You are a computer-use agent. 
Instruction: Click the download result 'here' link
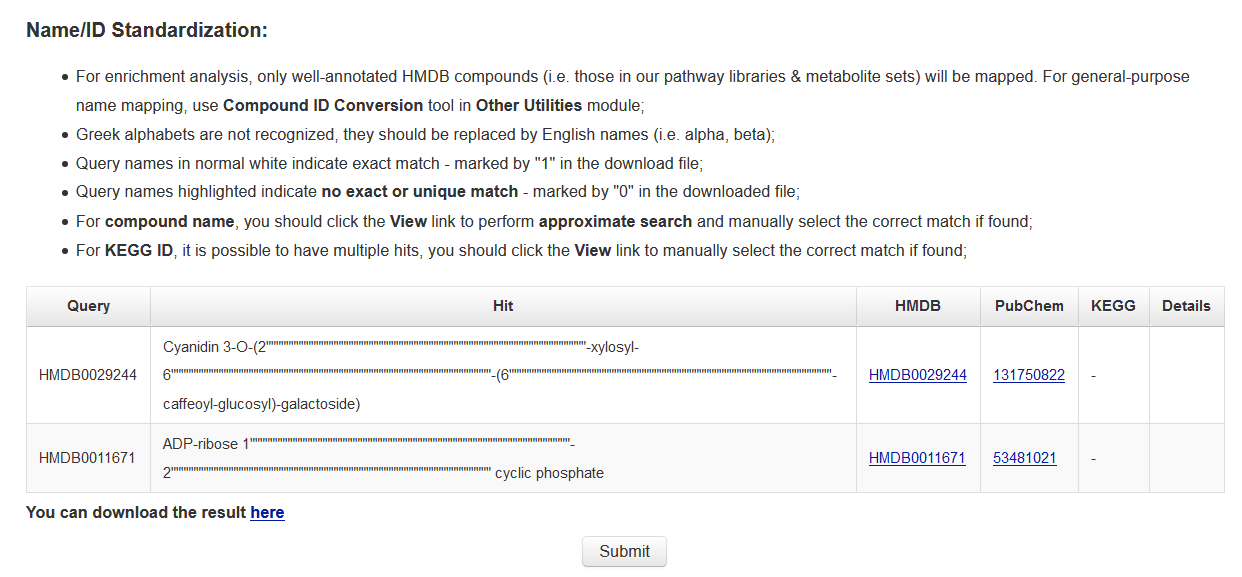coord(267,512)
